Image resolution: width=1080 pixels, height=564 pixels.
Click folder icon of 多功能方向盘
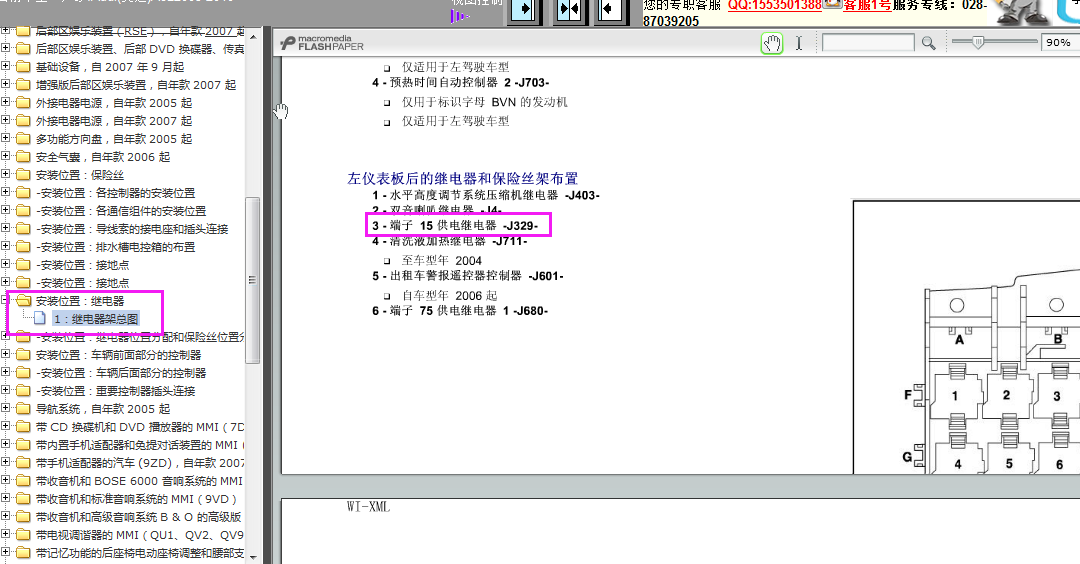click(23, 139)
